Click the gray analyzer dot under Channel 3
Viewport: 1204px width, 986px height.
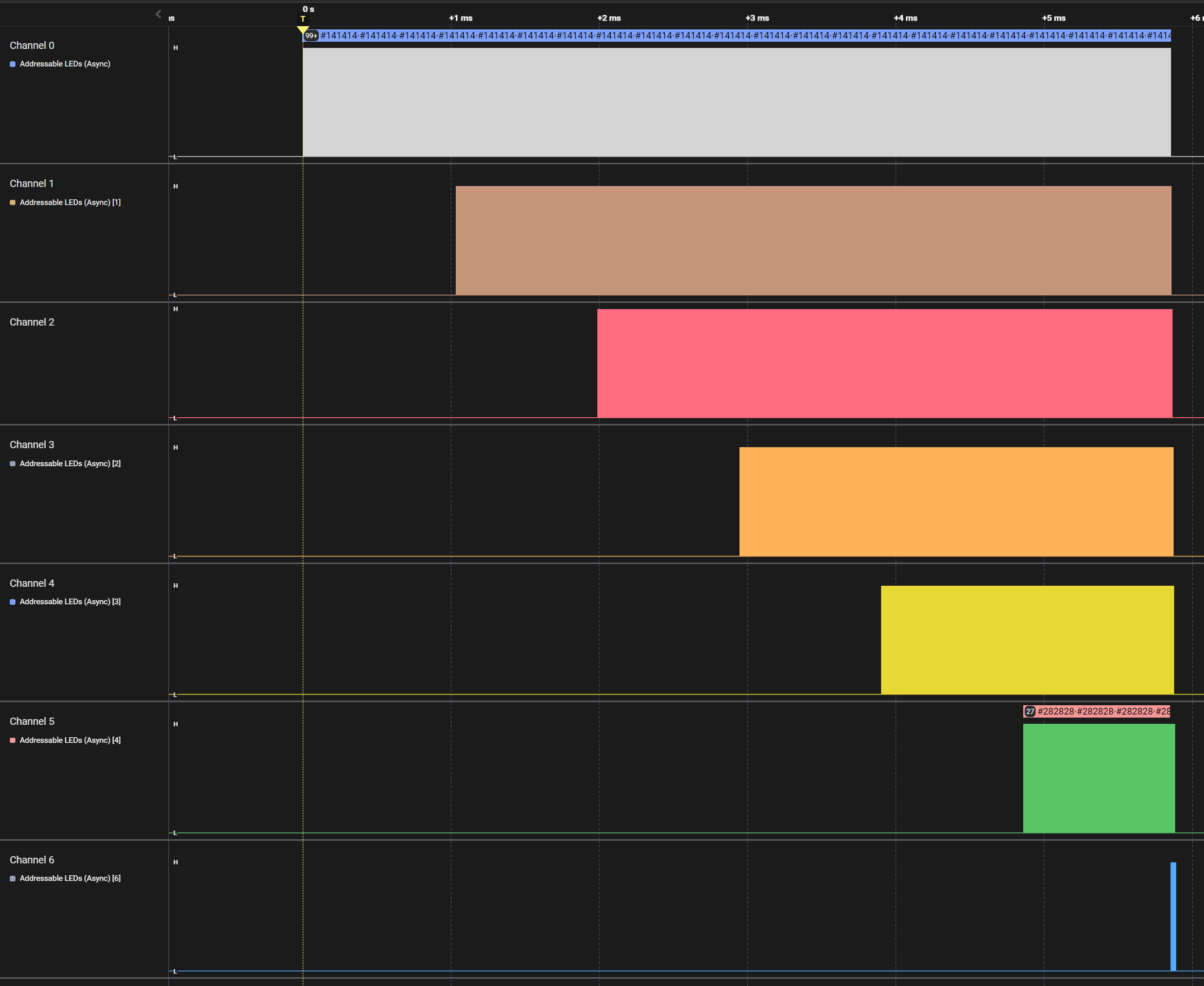tap(12, 464)
